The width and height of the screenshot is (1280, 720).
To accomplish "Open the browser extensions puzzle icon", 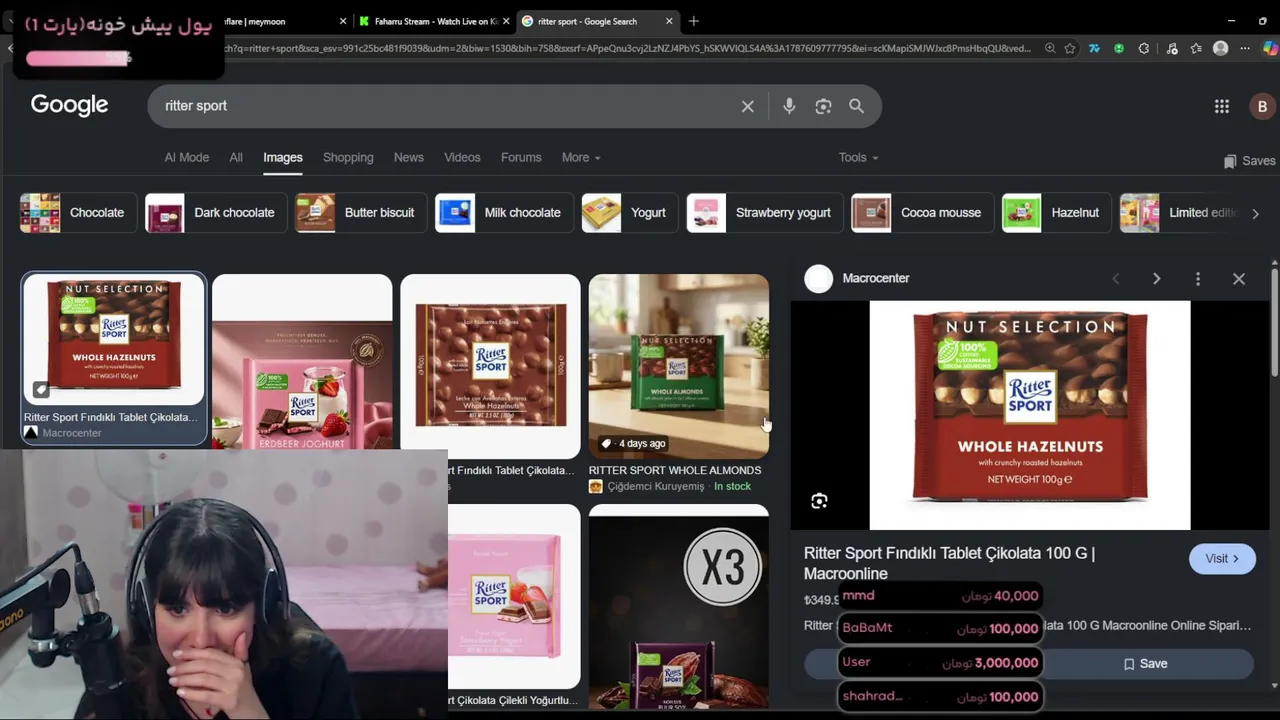I will pos(1144,48).
